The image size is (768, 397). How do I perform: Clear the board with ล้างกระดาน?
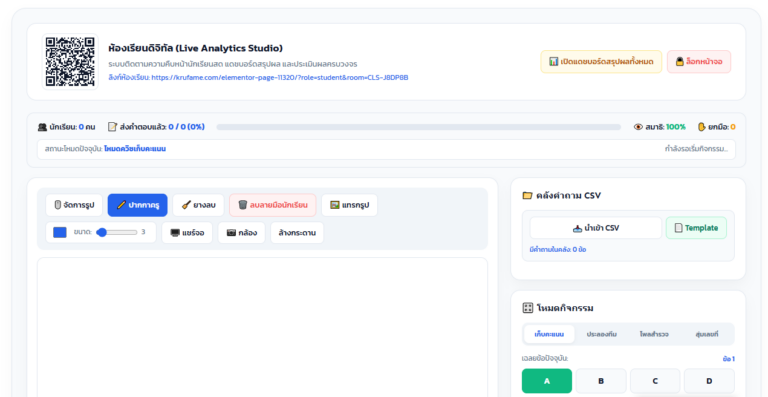pyautogui.click(x=297, y=233)
